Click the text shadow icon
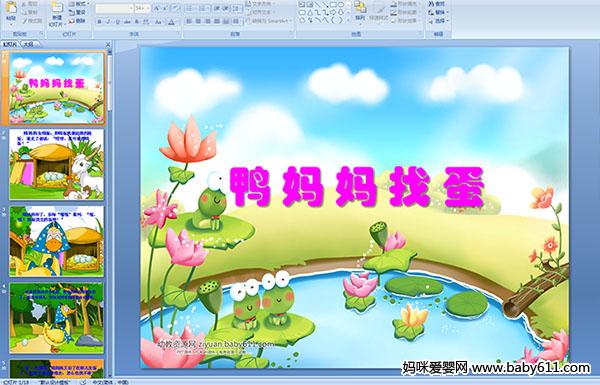Viewport: 600px width, 385px height. coord(137,22)
